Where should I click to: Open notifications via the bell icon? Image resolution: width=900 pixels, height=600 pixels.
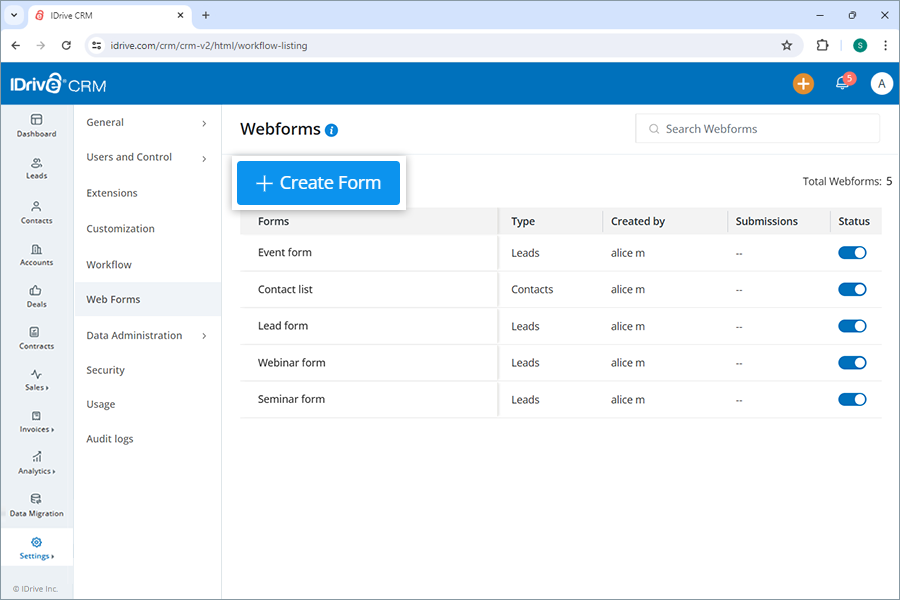tap(841, 83)
